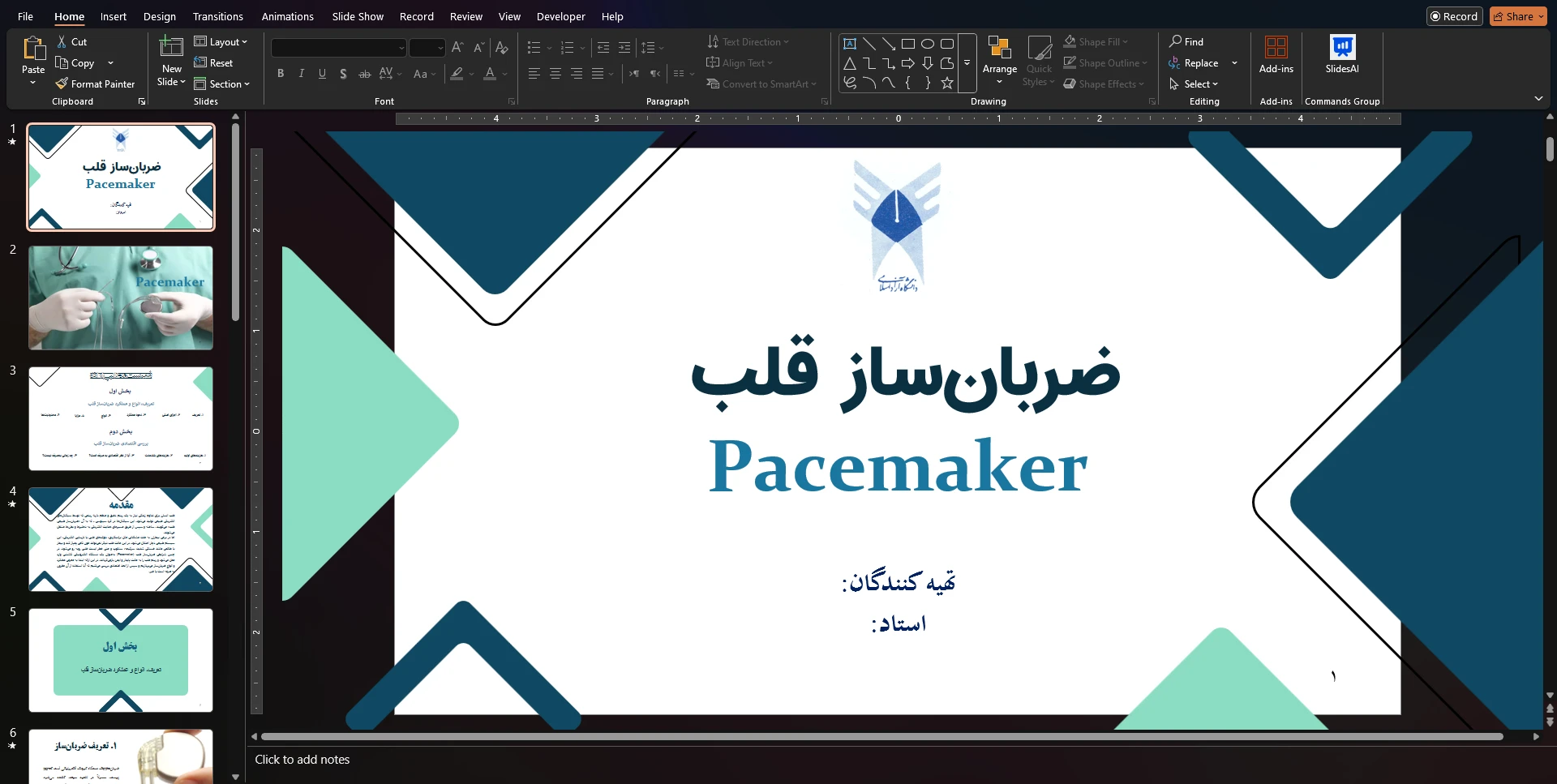Switch to the Animations tab
The height and width of the screenshot is (784, 1557).
(x=287, y=16)
